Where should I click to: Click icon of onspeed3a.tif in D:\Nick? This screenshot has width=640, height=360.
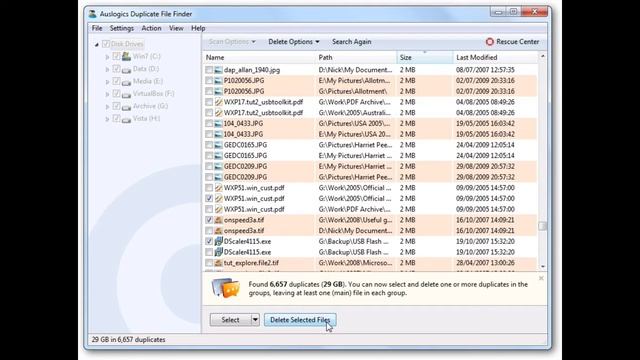[218, 231]
